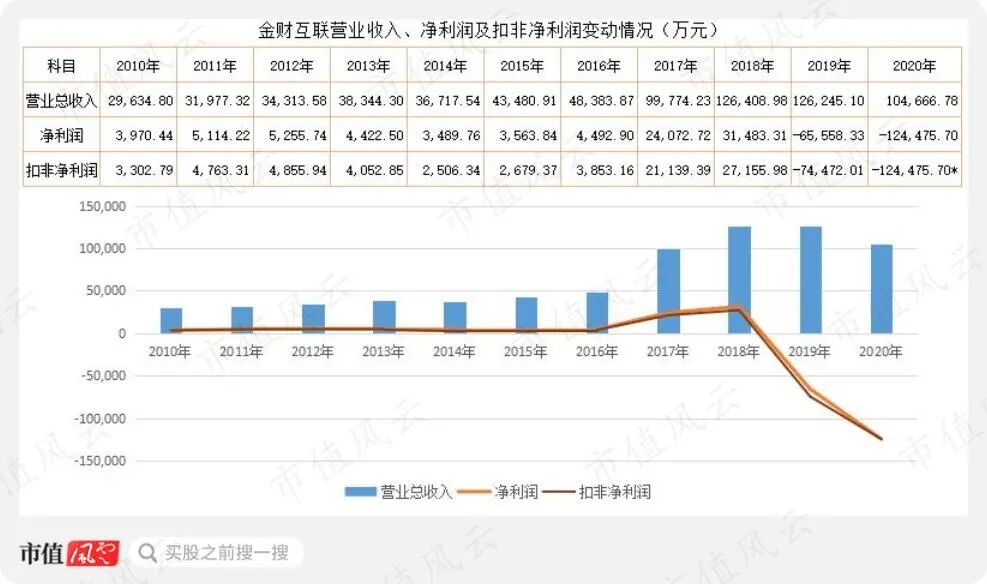
Task: Click the 2013年 table header cell
Action: pyautogui.click(x=369, y=65)
